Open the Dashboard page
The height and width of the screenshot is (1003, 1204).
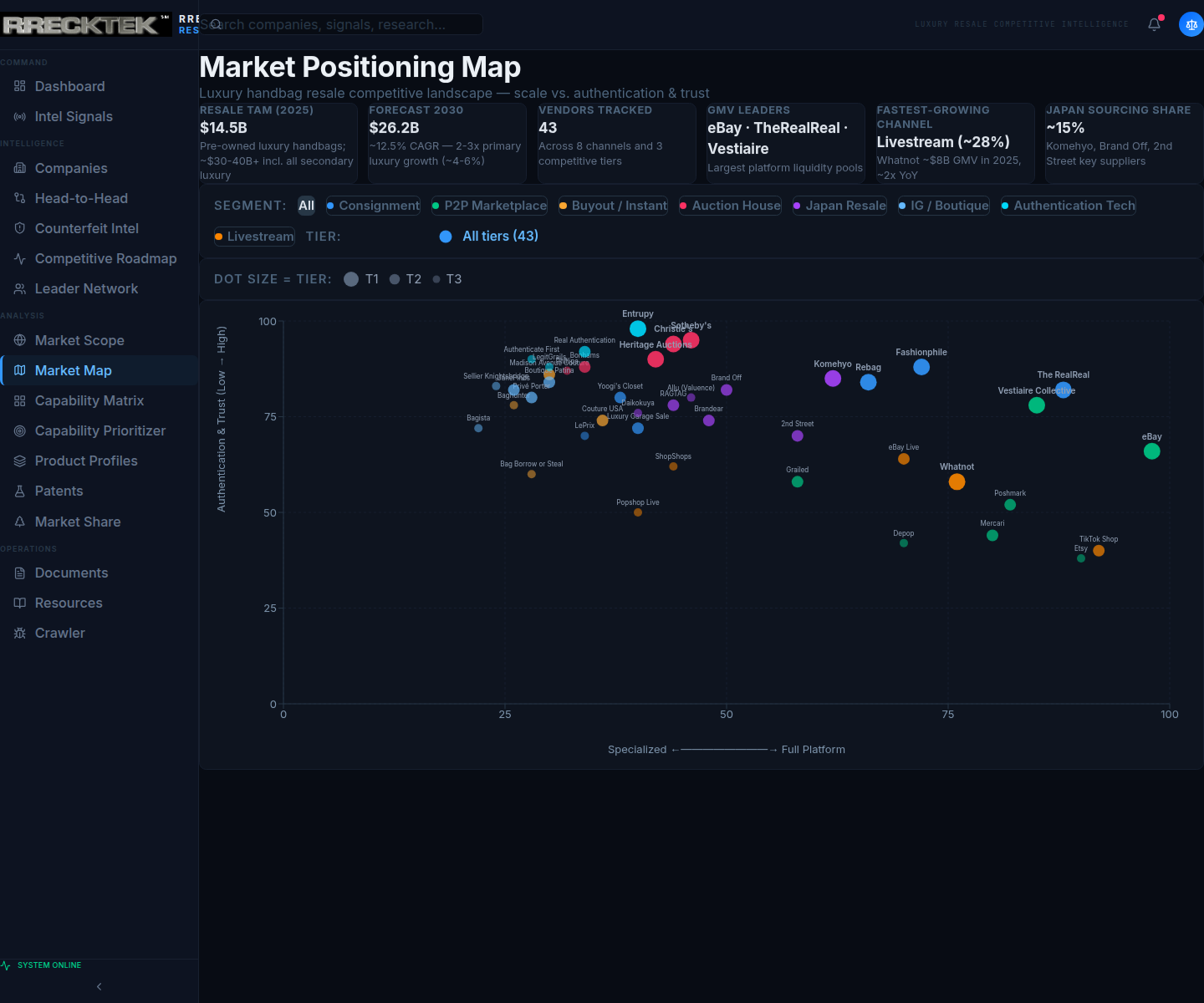(x=99, y=86)
